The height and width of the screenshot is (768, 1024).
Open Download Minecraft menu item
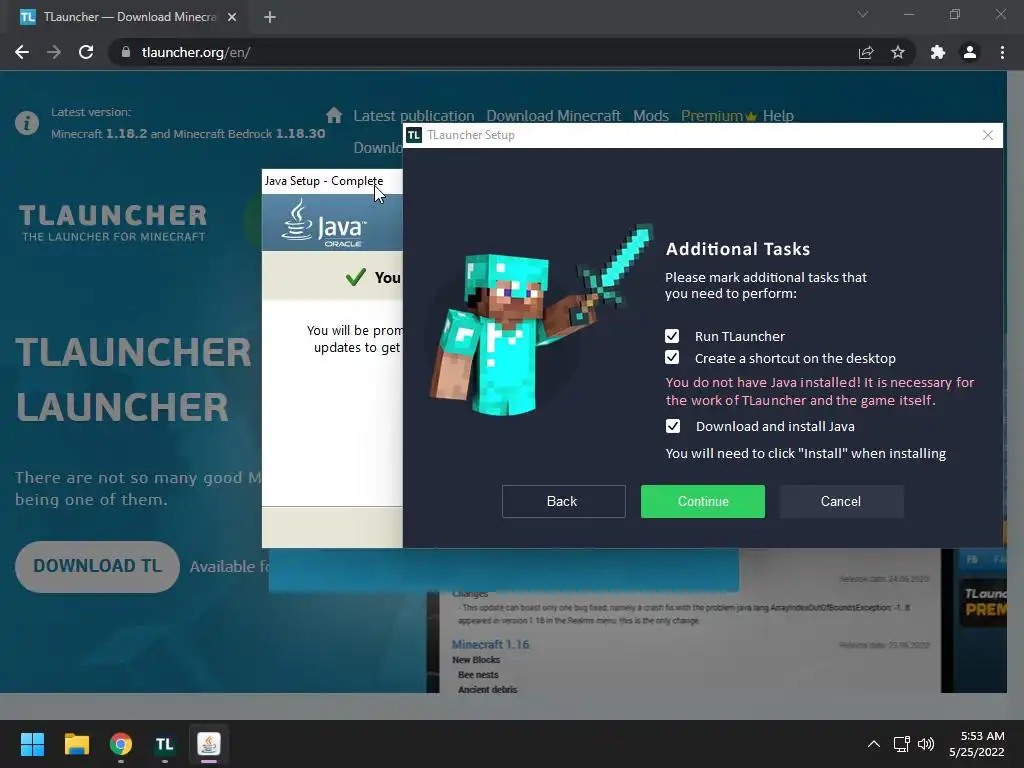pos(553,116)
